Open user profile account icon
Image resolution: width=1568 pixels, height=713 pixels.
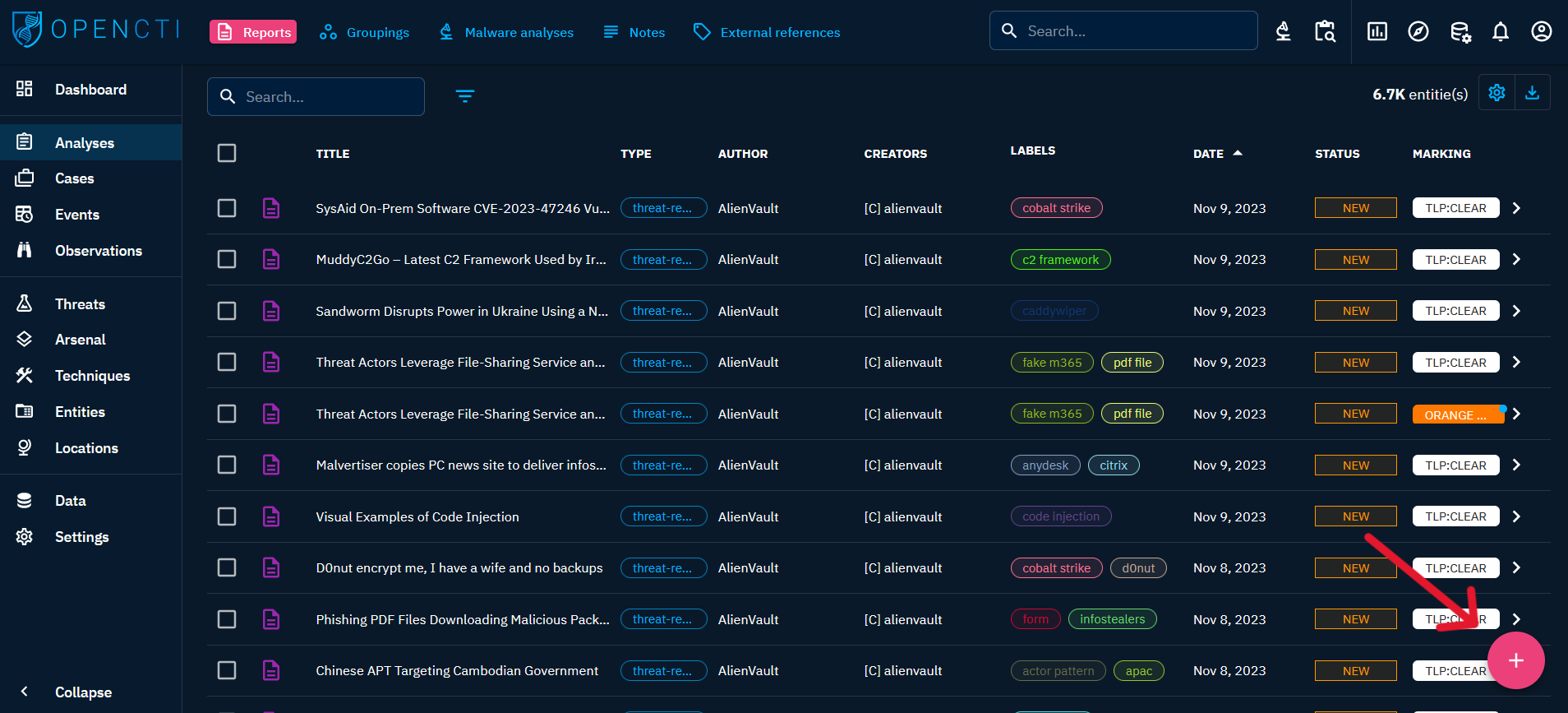(x=1542, y=31)
